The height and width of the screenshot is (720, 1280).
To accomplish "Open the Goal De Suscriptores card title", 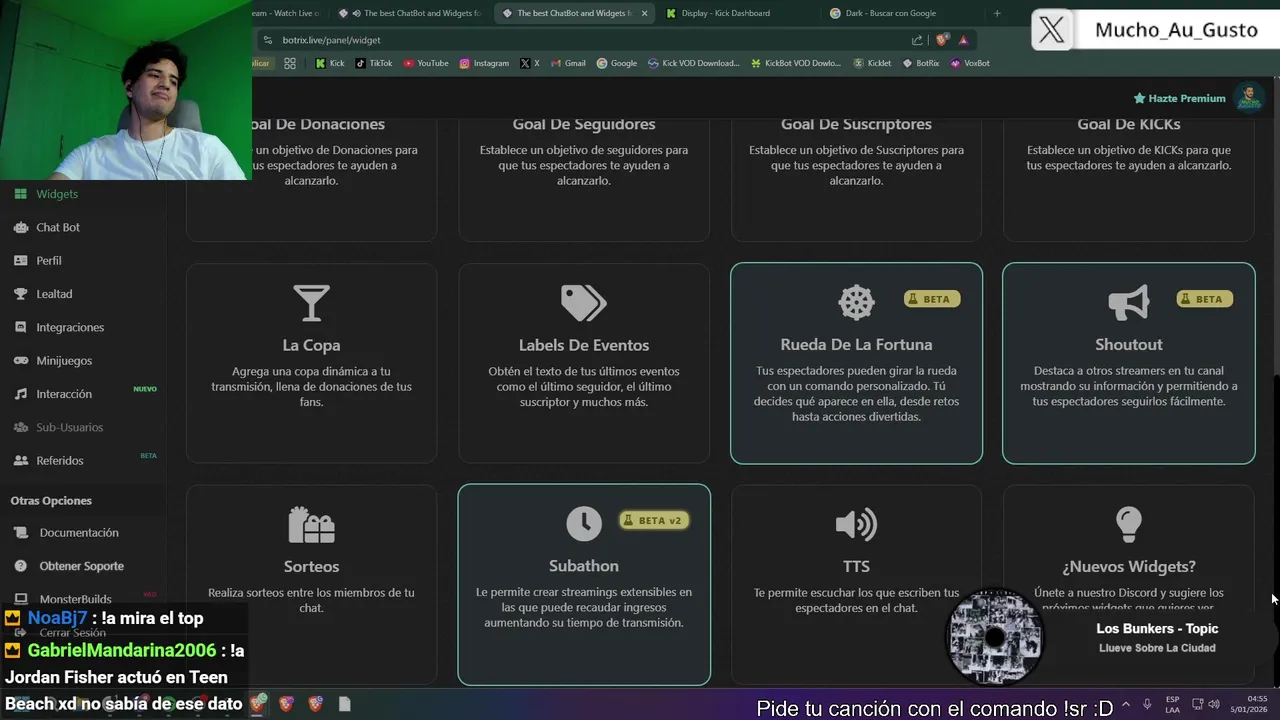I will (x=856, y=124).
